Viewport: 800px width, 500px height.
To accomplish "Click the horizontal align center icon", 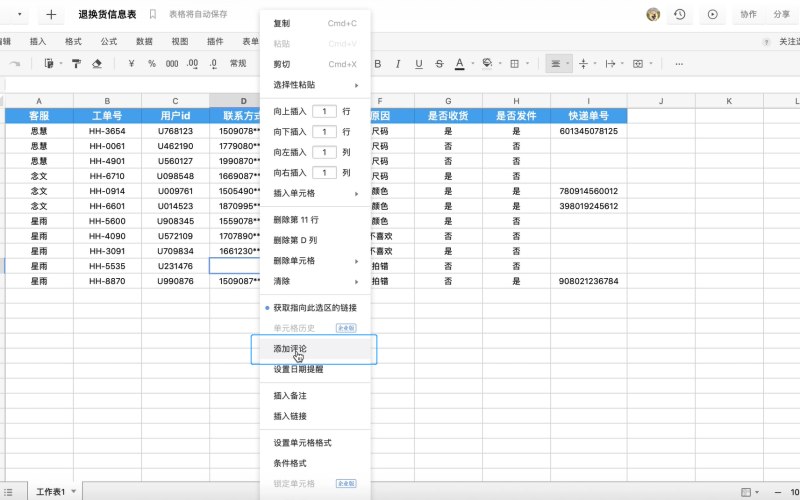I will click(x=556, y=64).
